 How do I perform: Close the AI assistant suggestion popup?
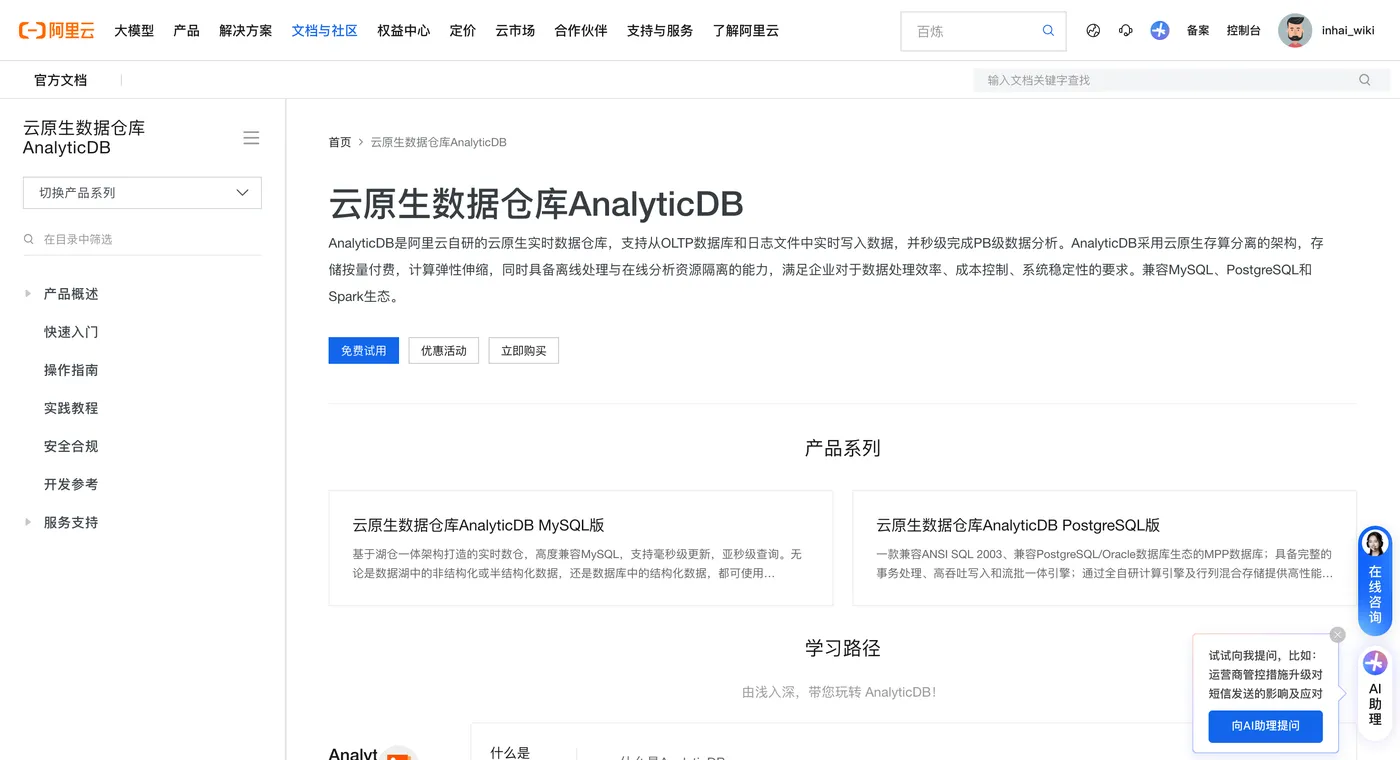(x=1338, y=635)
